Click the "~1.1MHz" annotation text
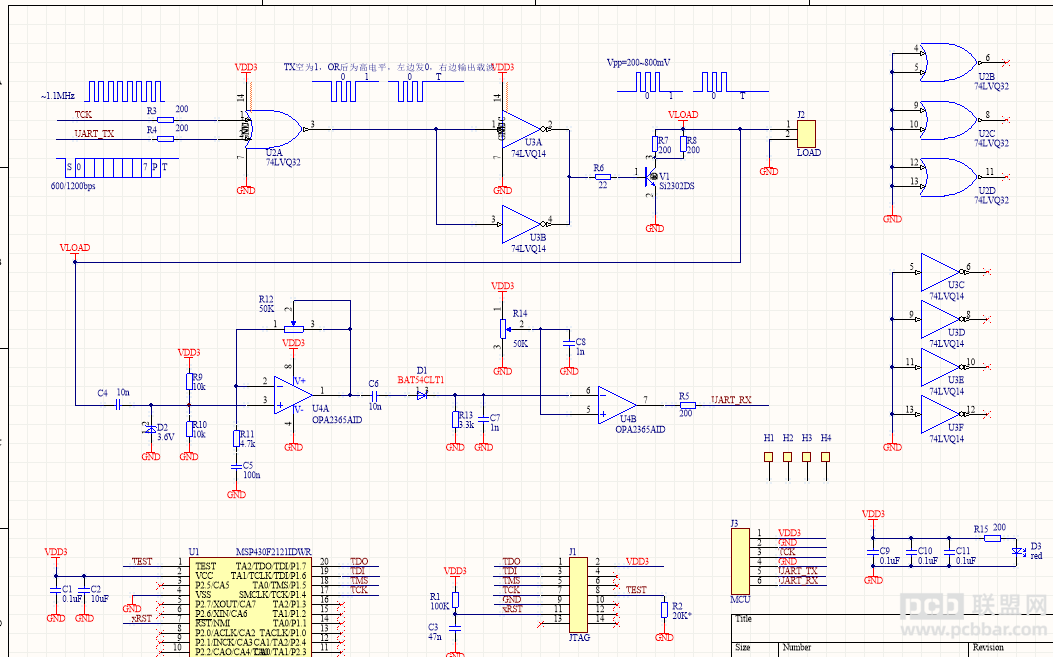1053x657 pixels. (x=58, y=96)
